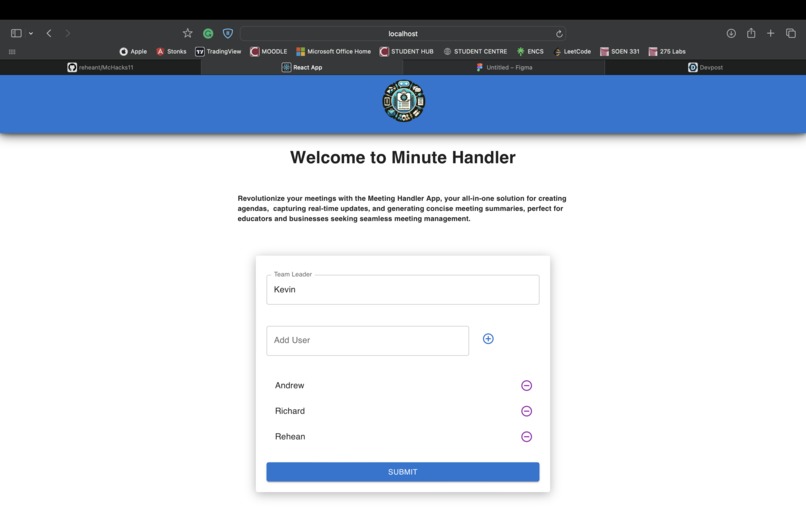
Task: Remove Richard with the minus icon
Action: (x=526, y=411)
